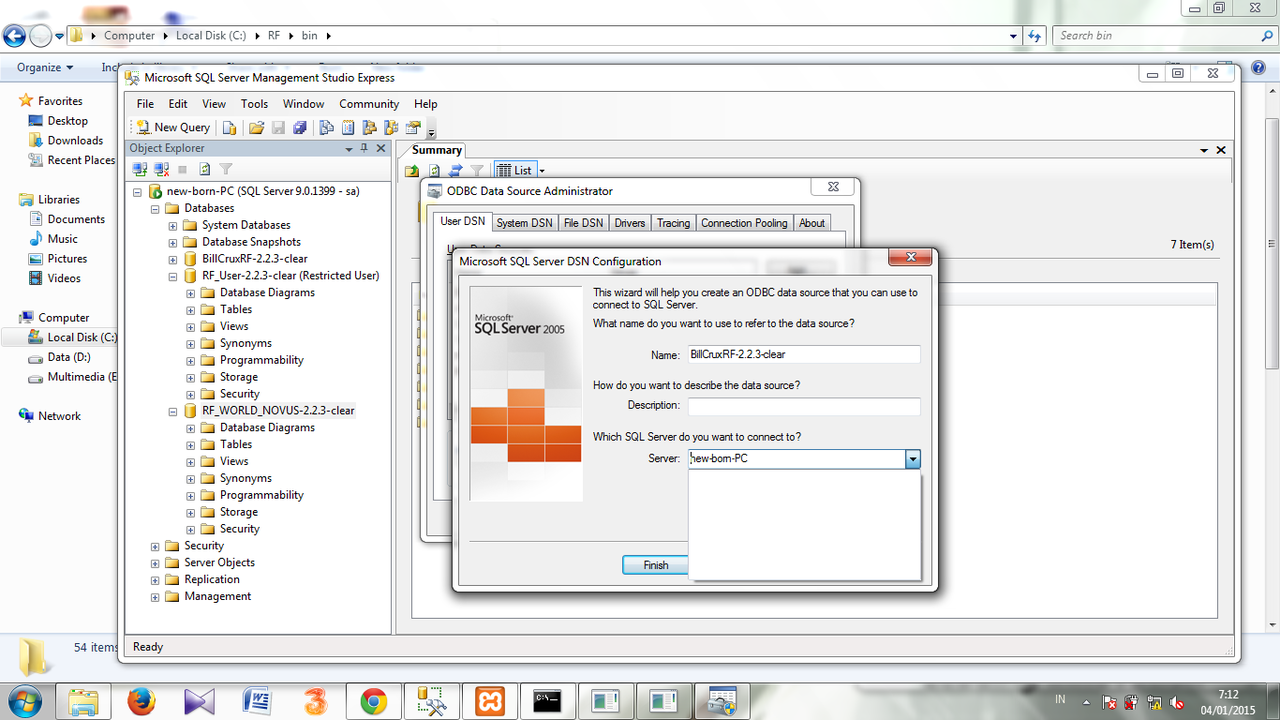Viewport: 1280px width, 720px height.
Task: Click the Properties Window toolbar icon
Action: 412,127
